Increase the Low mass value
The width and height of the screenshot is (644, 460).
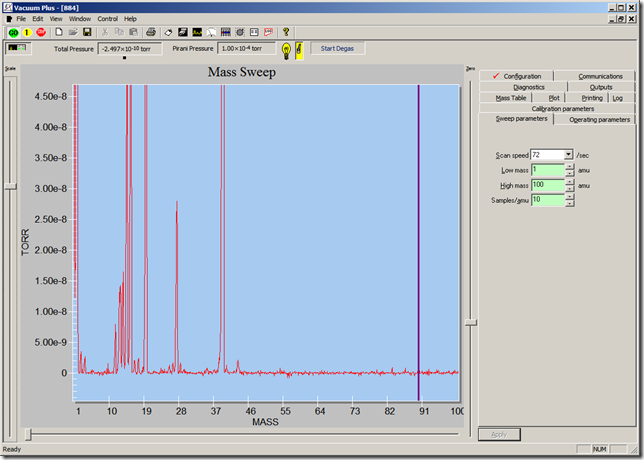(570, 167)
